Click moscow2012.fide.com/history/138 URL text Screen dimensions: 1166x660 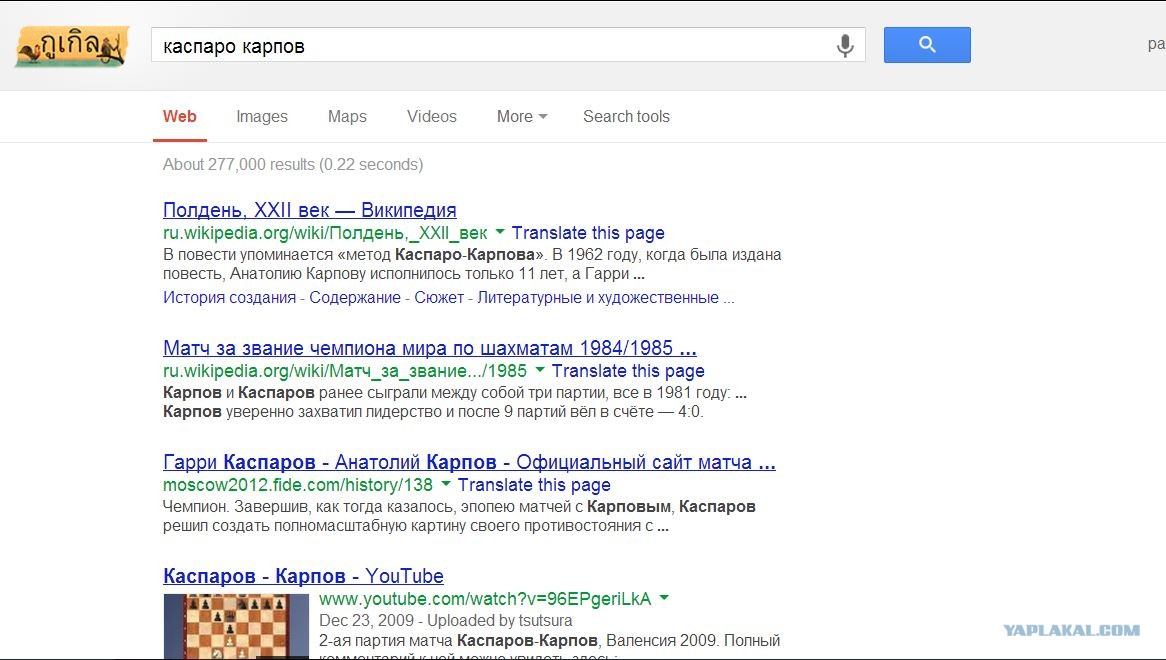click(297, 485)
